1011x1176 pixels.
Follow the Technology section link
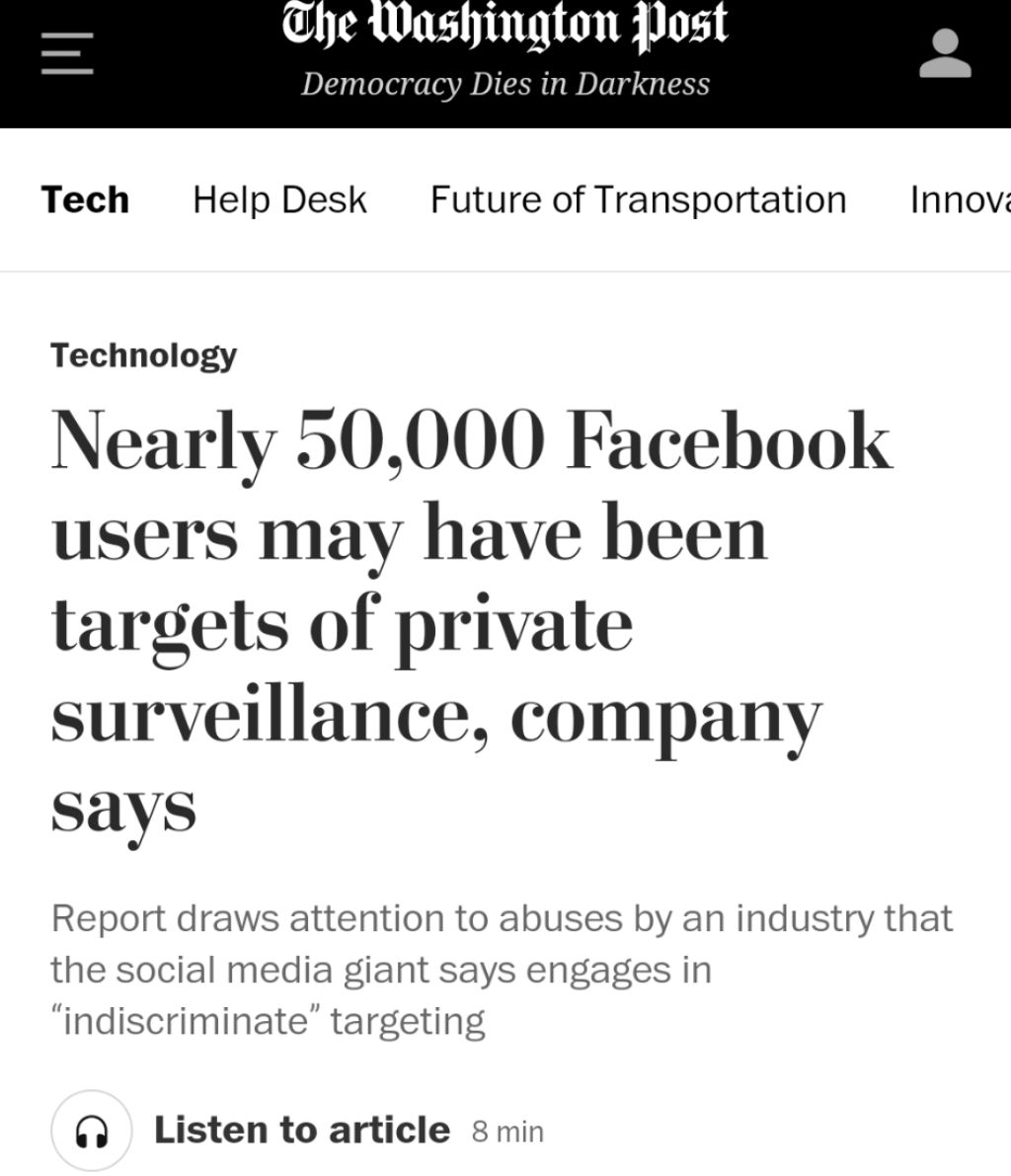pyautogui.click(x=143, y=354)
